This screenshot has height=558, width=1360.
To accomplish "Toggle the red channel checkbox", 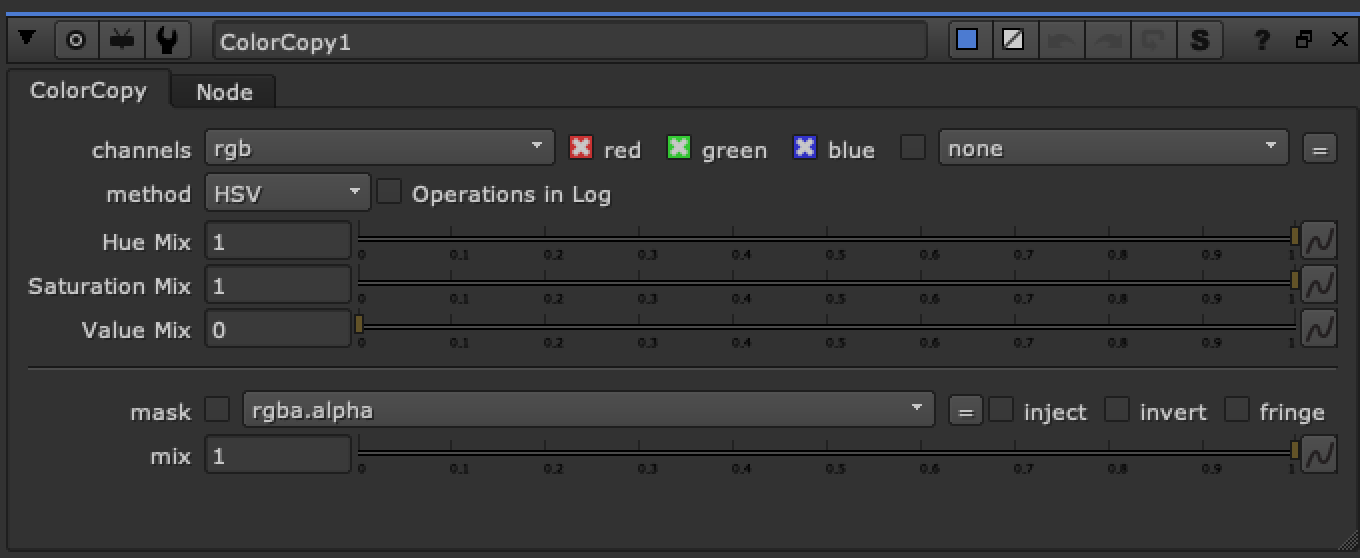I will [581, 148].
